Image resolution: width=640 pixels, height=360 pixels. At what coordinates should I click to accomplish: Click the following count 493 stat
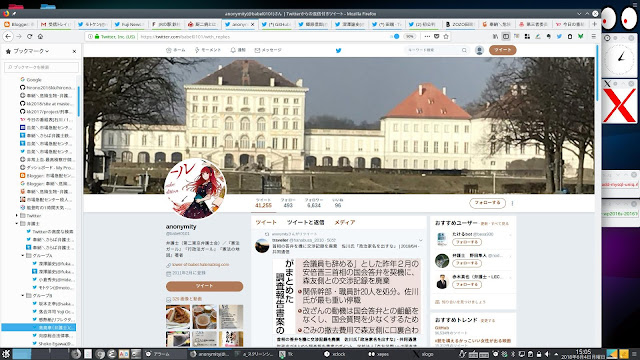click(x=288, y=203)
